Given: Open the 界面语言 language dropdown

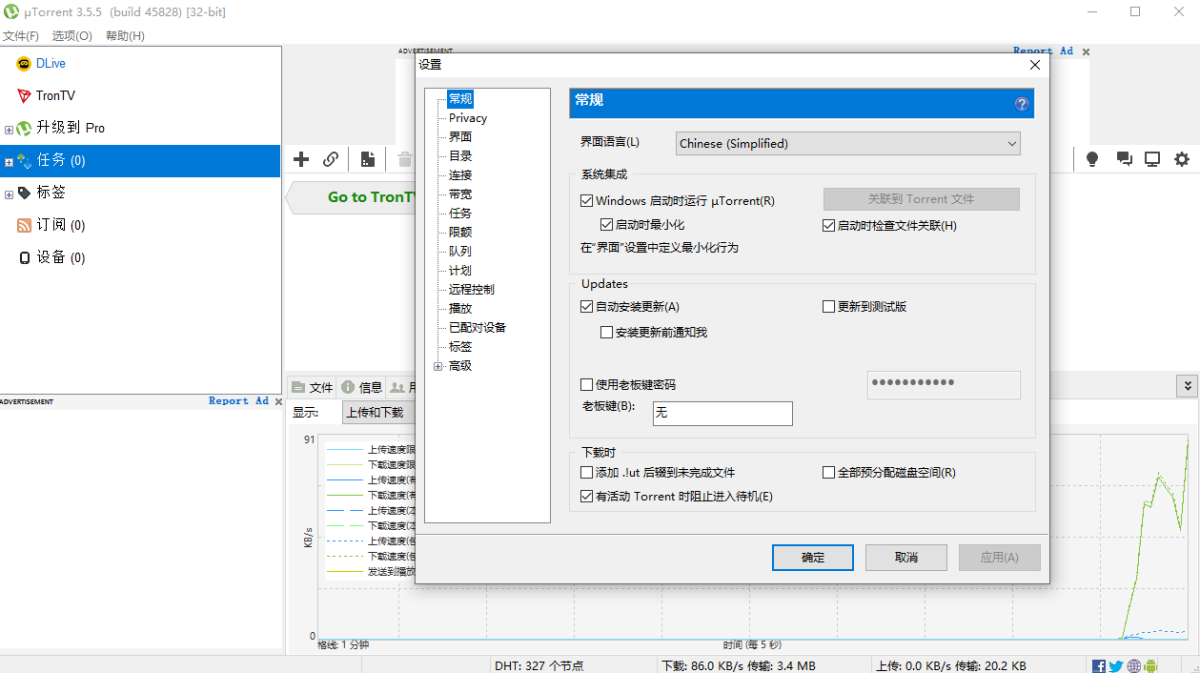Looking at the screenshot, I should point(1012,143).
